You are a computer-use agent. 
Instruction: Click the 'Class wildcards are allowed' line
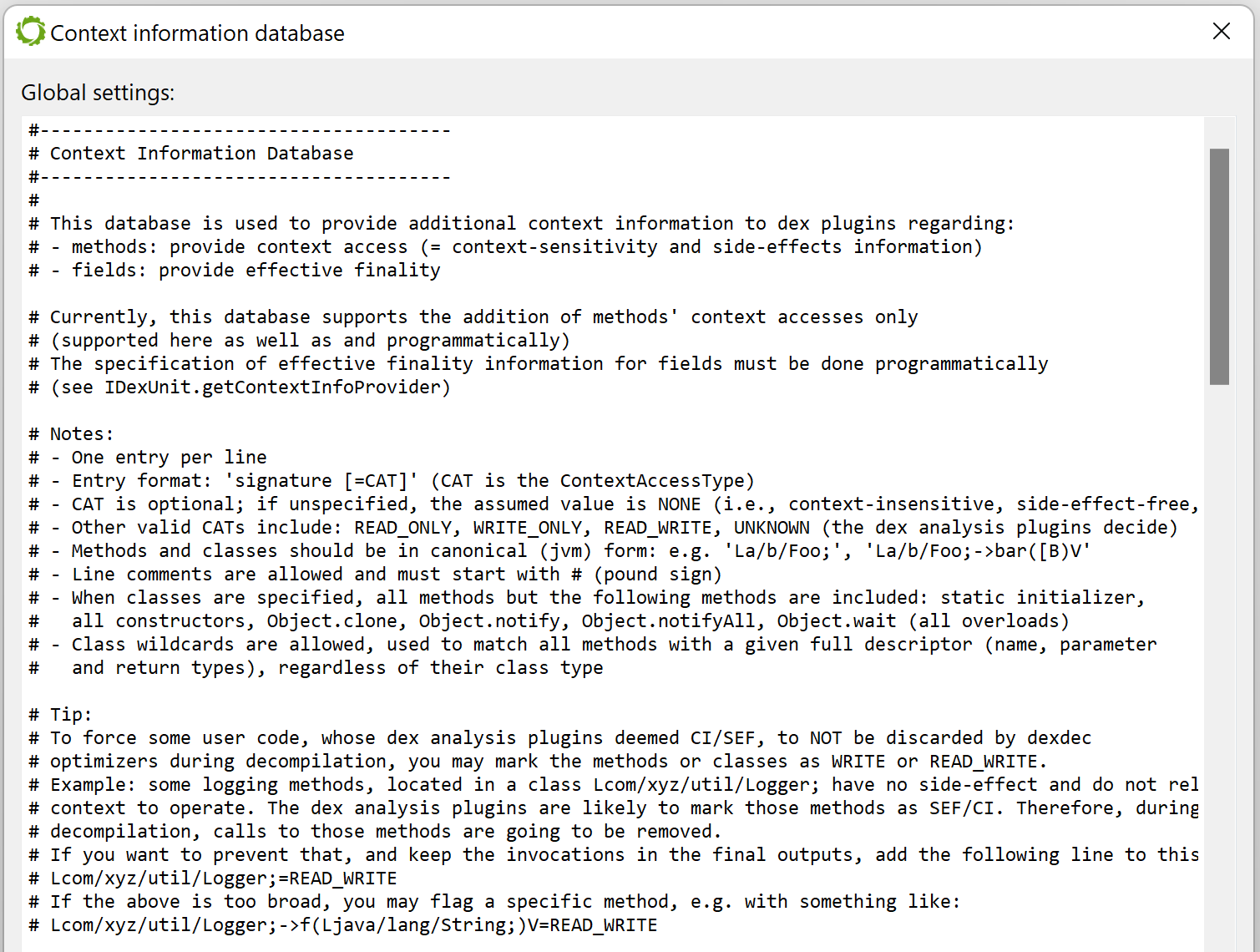click(593, 644)
